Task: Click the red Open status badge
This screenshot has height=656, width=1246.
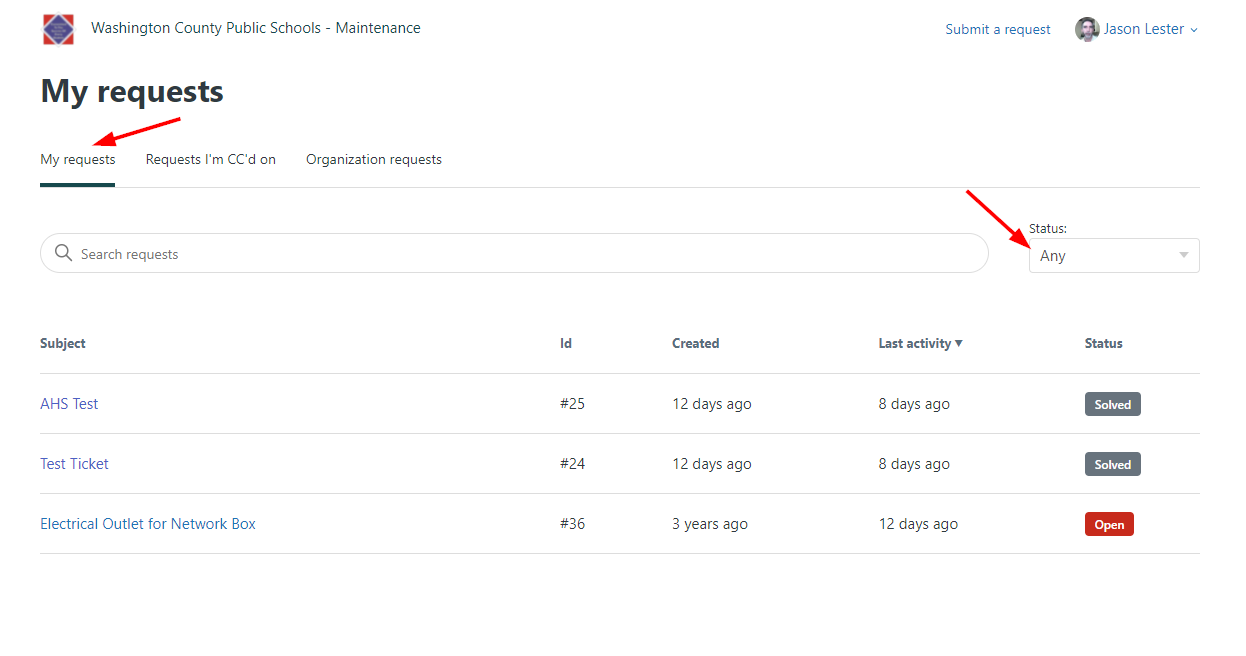Action: click(x=1109, y=524)
